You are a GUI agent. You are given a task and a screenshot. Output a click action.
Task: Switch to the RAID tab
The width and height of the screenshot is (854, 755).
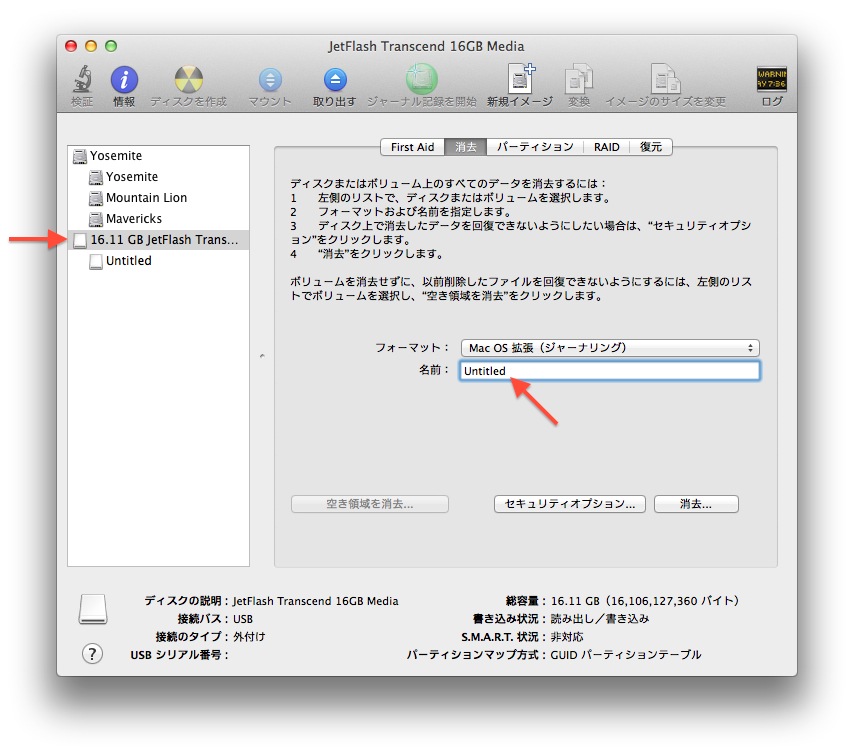tap(607, 147)
